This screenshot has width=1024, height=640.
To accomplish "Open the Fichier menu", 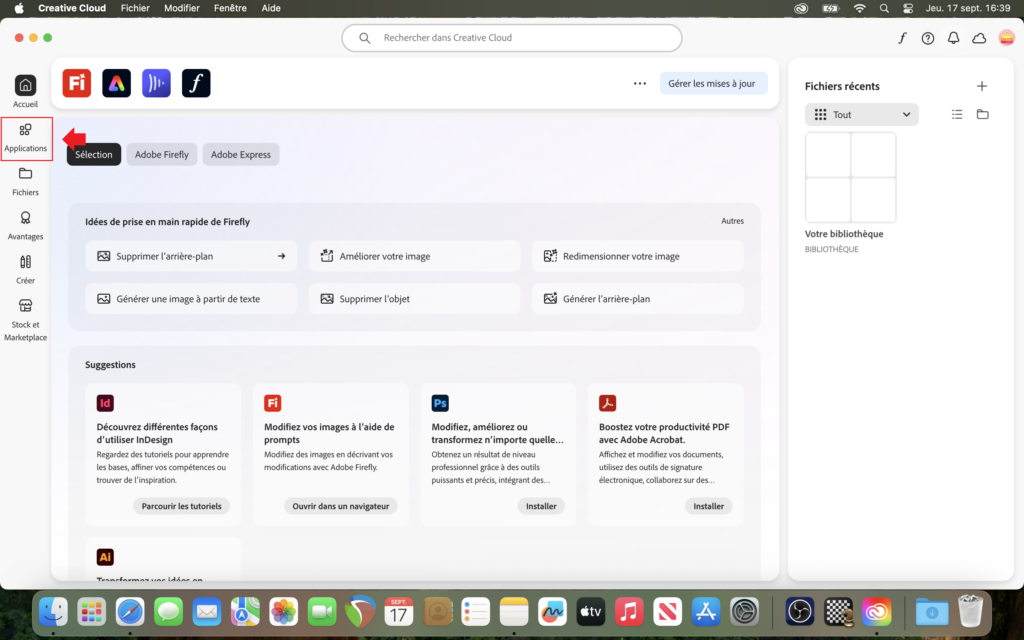I will coord(135,8).
